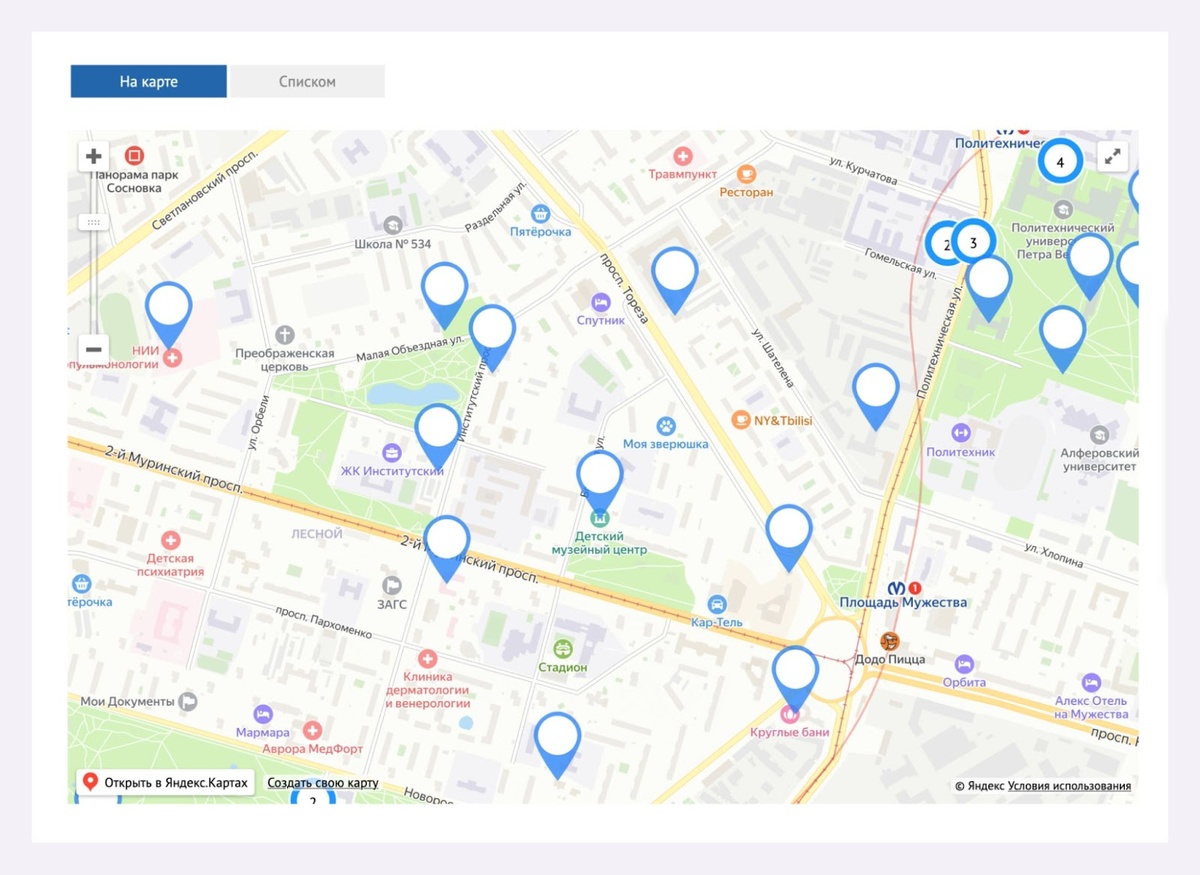1200x875 pixels.
Task: Click the ЗАГС flag icon
Action: click(x=392, y=585)
